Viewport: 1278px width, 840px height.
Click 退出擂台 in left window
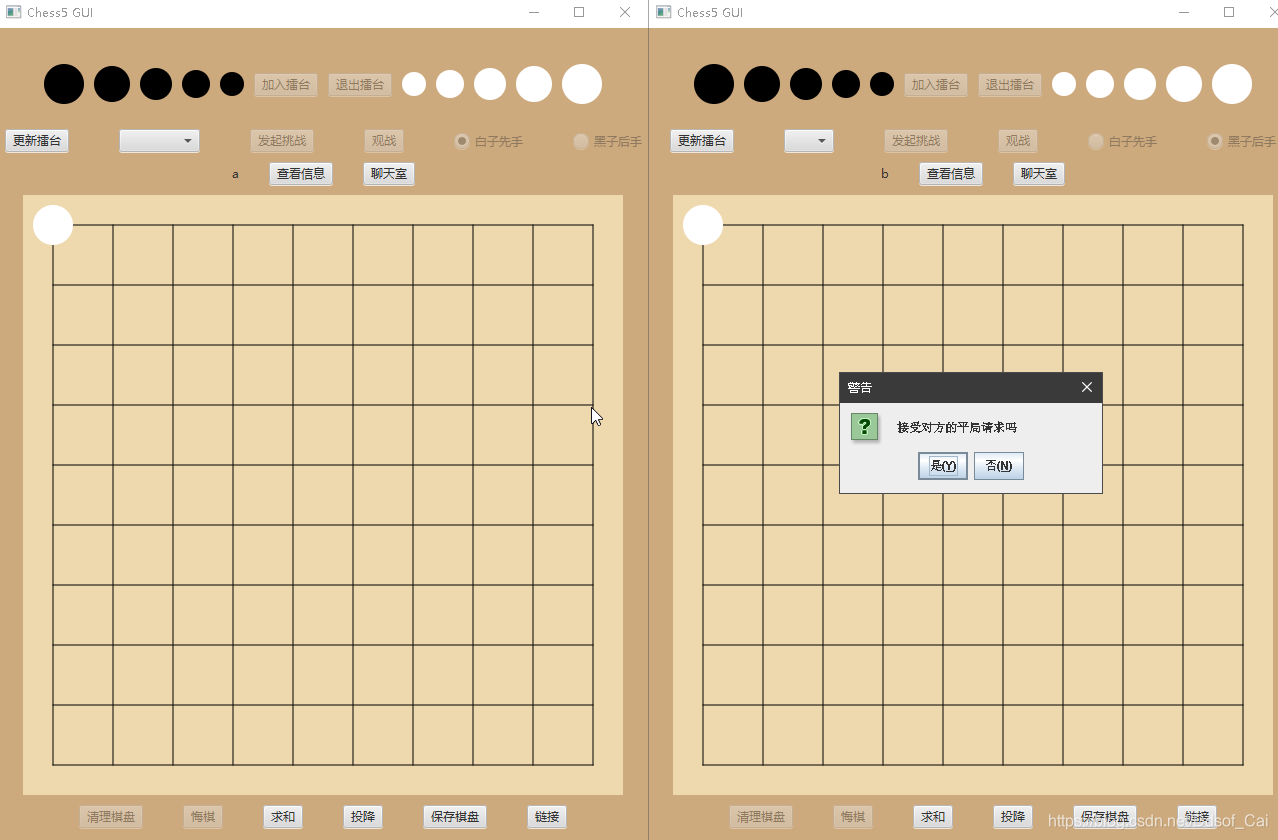[x=360, y=85]
